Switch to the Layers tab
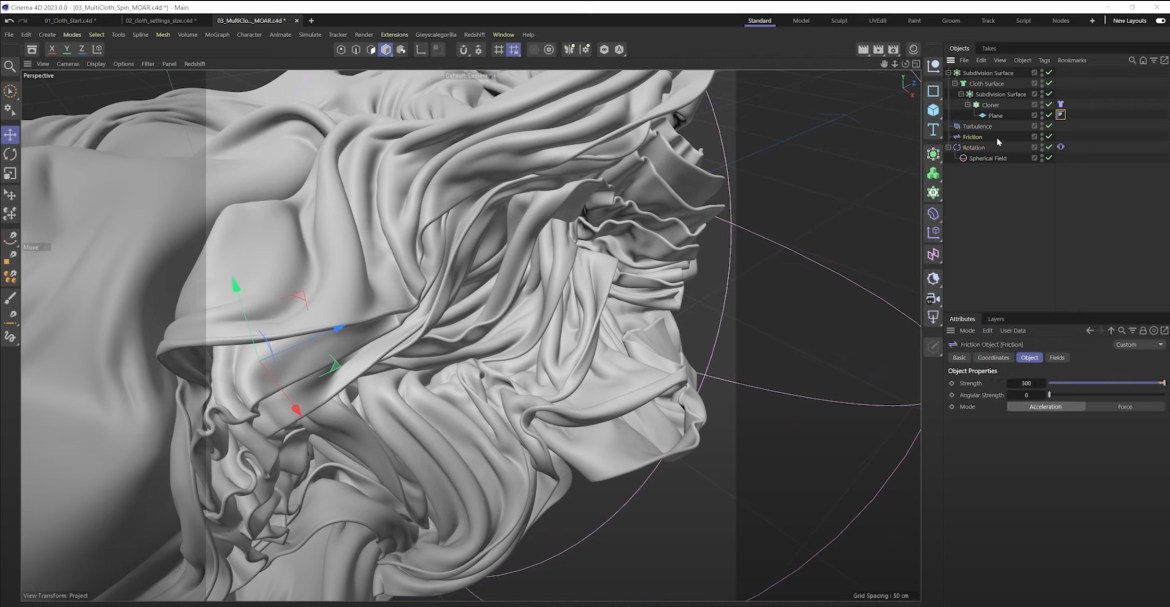The width and height of the screenshot is (1170, 607). coord(995,319)
